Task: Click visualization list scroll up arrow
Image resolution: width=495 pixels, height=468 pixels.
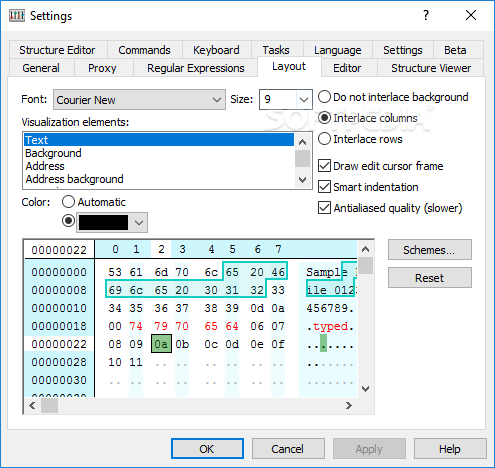Action: (302, 142)
